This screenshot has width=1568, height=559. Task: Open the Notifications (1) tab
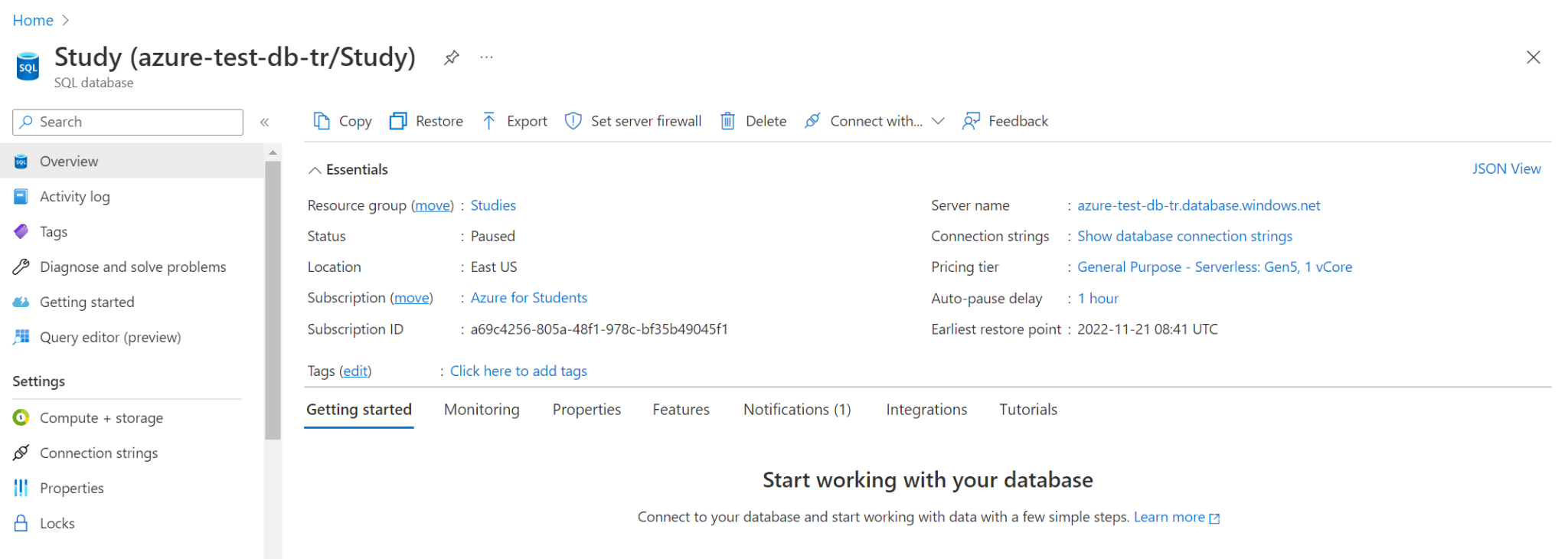[797, 410]
